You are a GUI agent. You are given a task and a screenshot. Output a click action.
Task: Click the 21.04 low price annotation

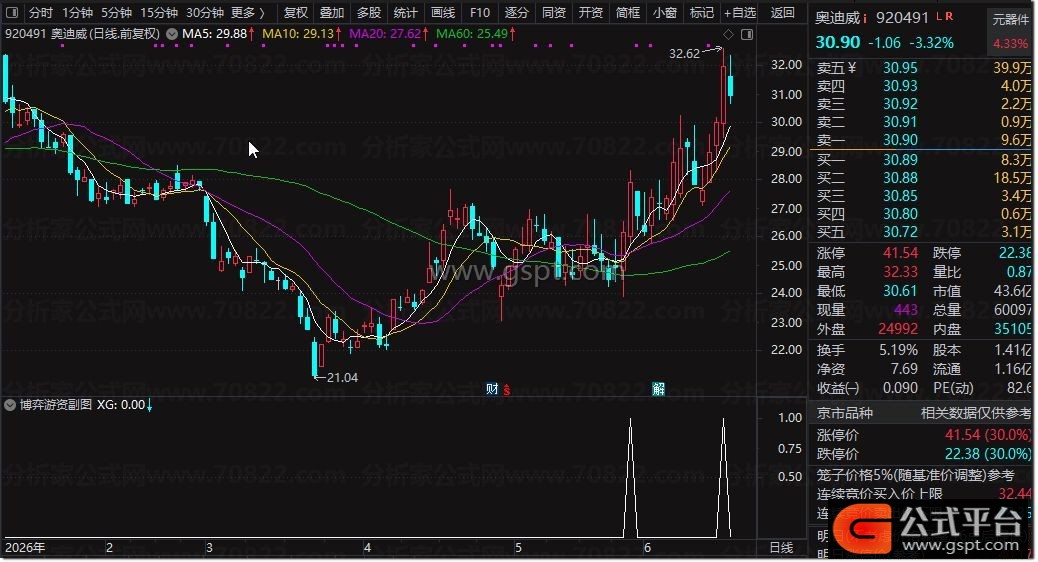click(342, 377)
